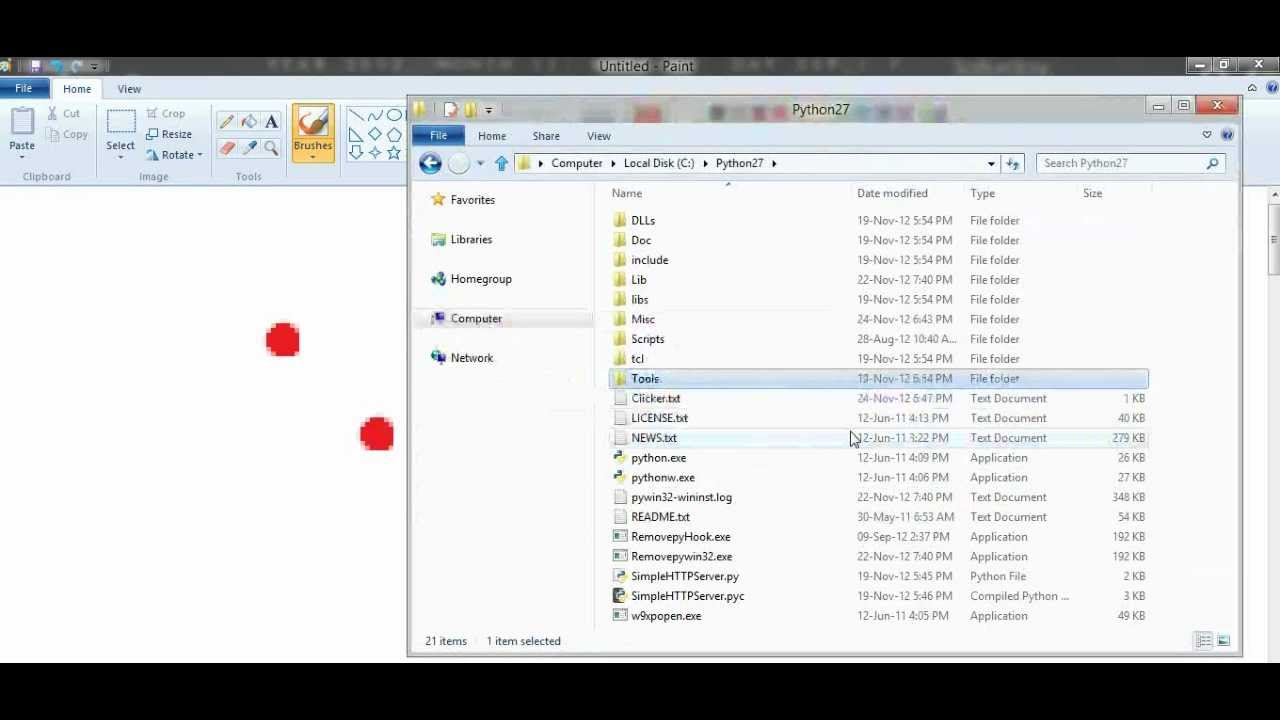The image size is (1280, 720).
Task: Open the Rotate dropdown in Paint
Action: click(175, 155)
